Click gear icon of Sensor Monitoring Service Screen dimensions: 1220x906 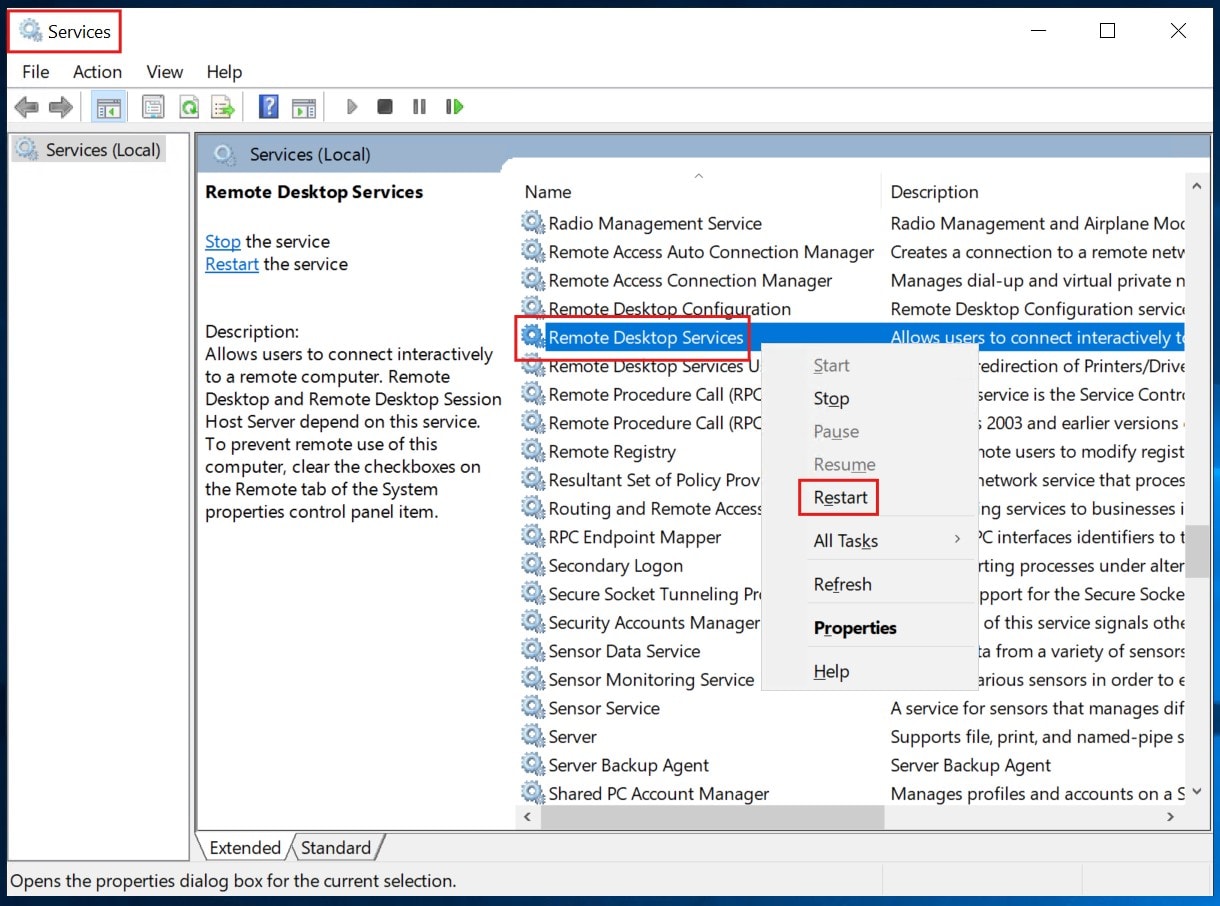[x=533, y=679]
